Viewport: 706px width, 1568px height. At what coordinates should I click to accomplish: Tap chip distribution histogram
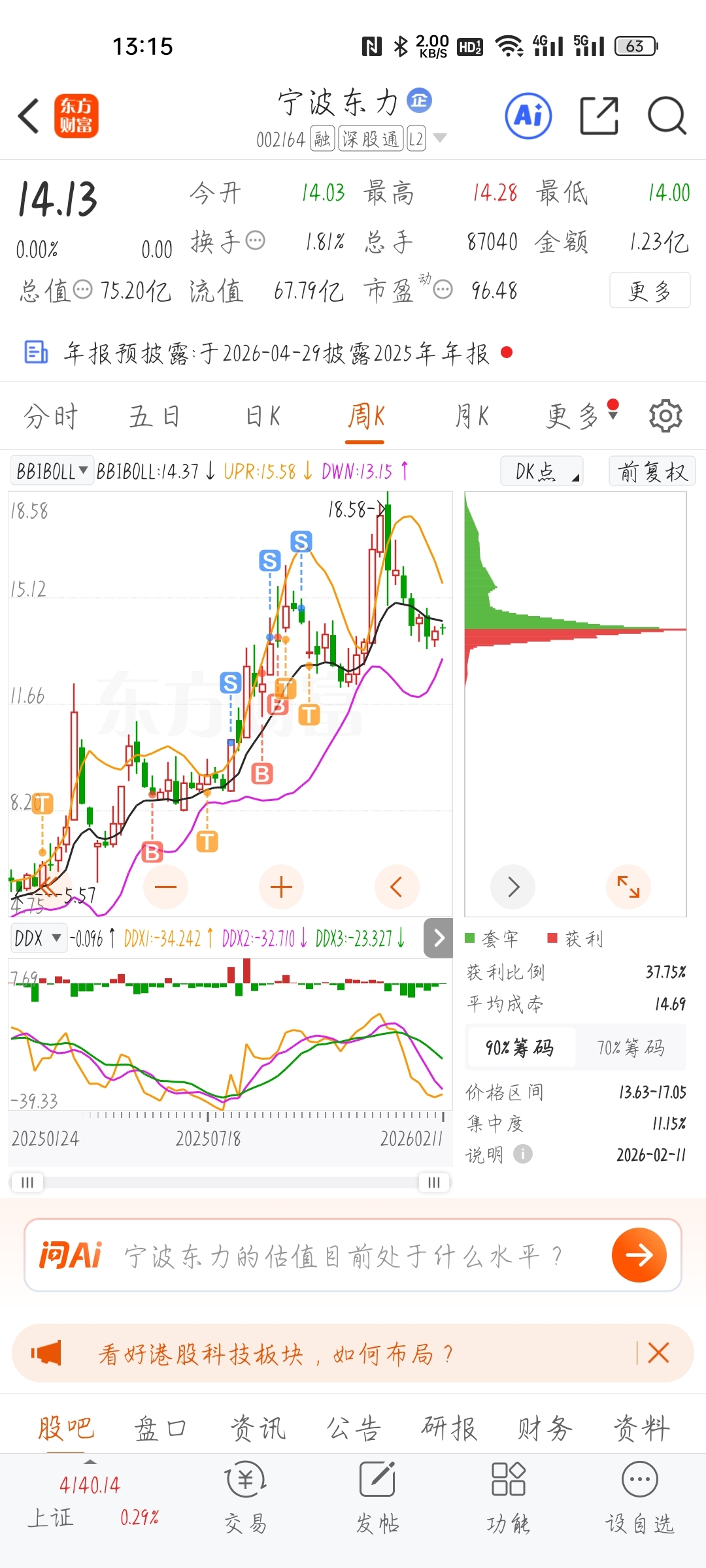coord(575,704)
